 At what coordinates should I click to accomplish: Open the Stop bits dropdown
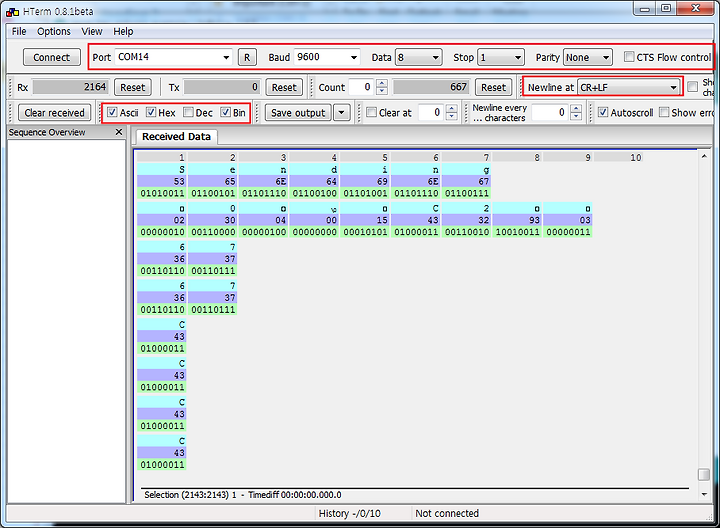501,57
